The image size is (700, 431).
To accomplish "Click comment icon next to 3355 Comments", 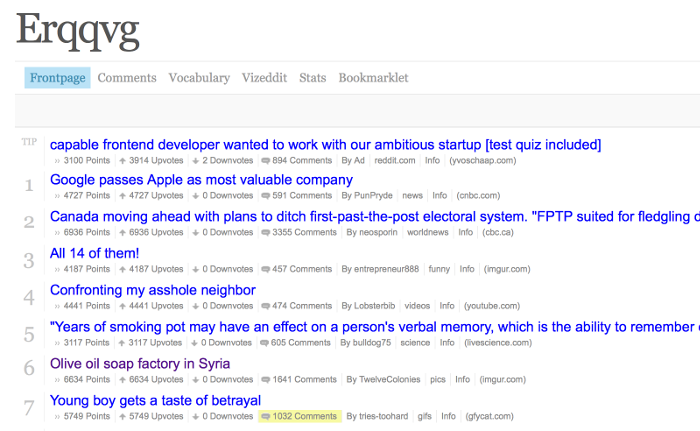I will 266,233.
